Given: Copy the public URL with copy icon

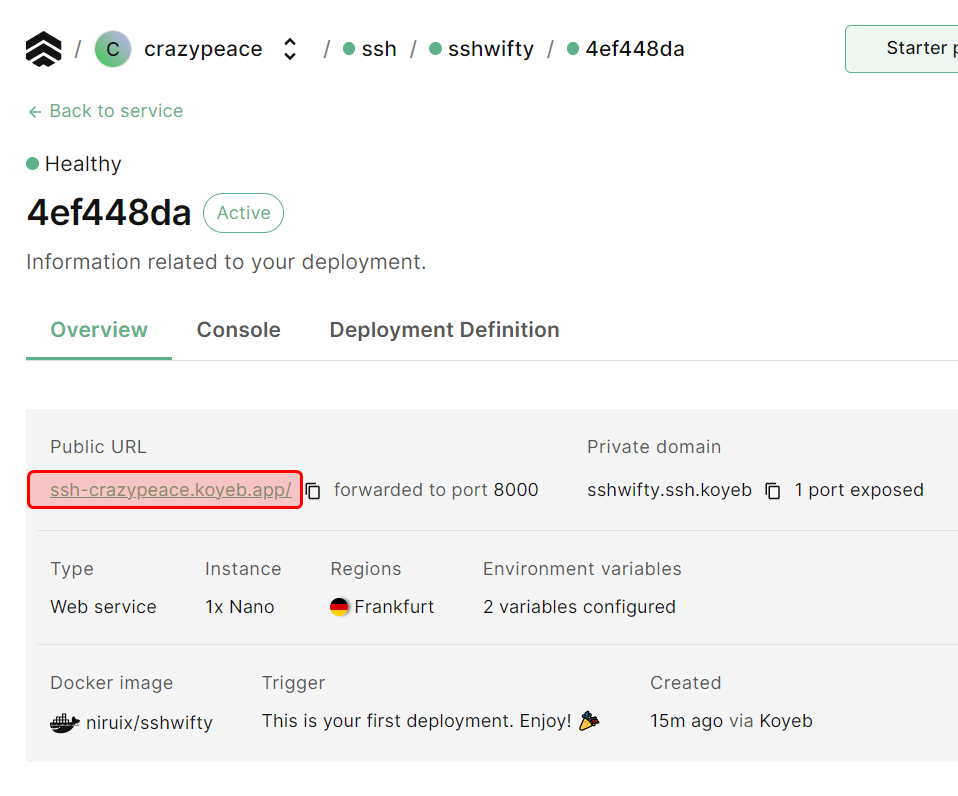Looking at the screenshot, I should tap(313, 491).
